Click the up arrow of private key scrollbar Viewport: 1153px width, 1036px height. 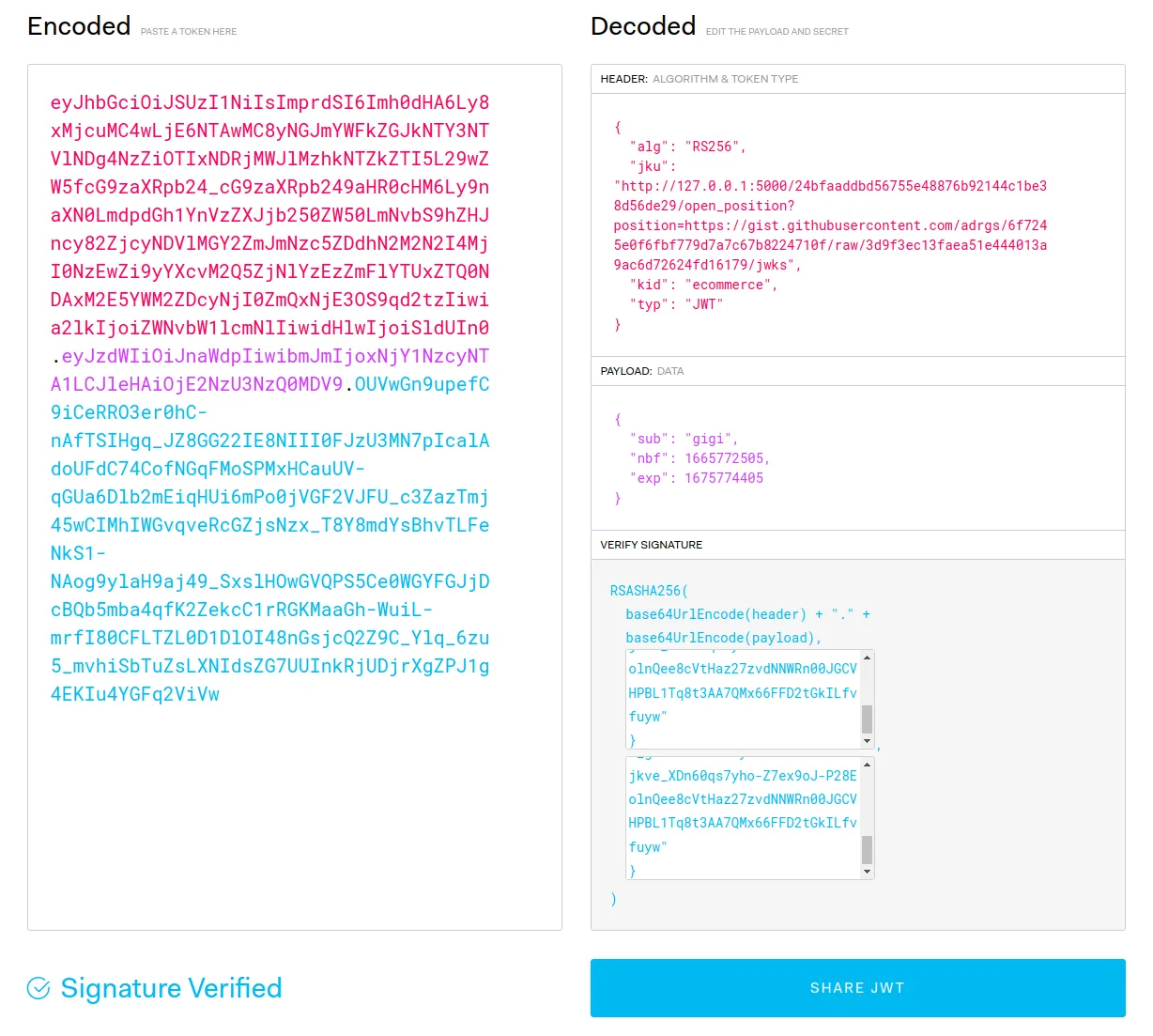pyautogui.click(x=867, y=765)
